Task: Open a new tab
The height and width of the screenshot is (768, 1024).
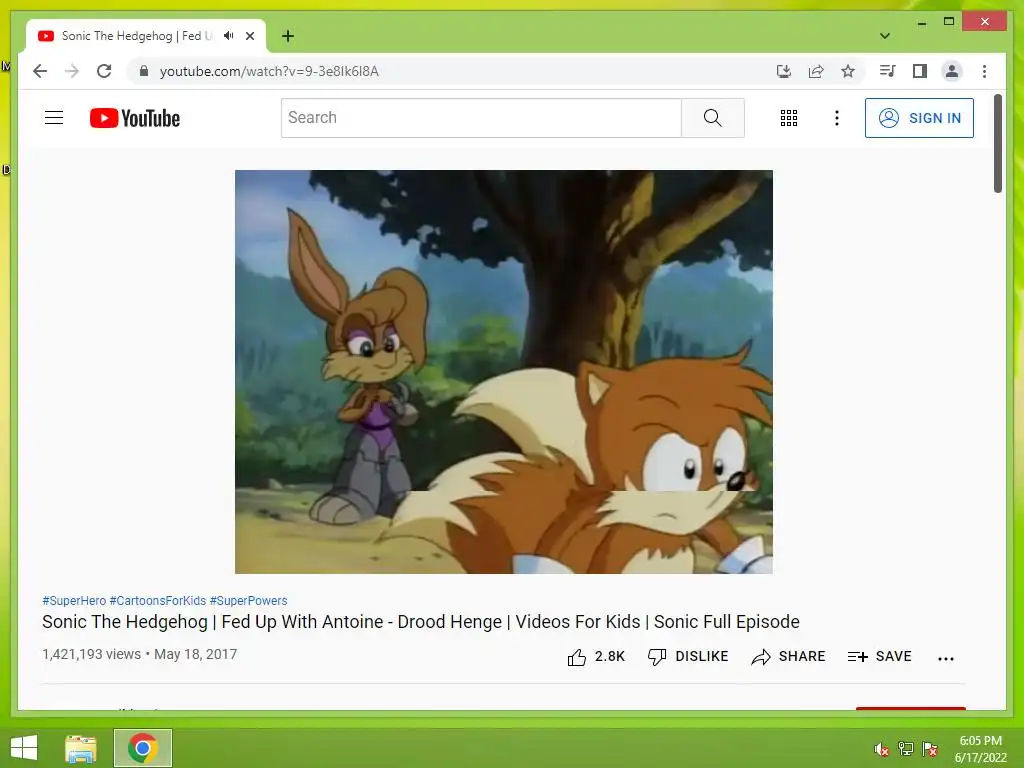Action: [287, 36]
